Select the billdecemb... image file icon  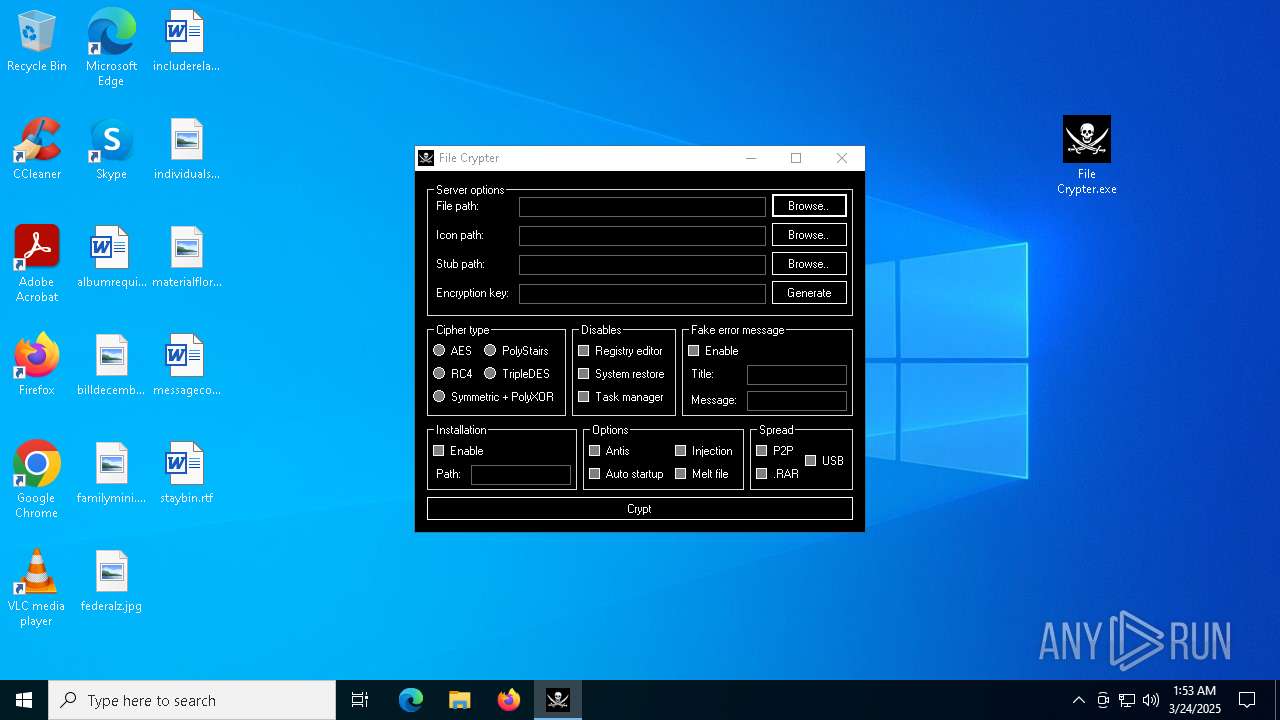(x=111, y=365)
